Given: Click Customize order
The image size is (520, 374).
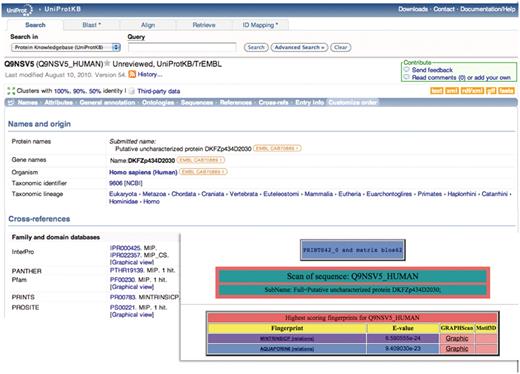Looking at the screenshot, I should (x=353, y=102).
